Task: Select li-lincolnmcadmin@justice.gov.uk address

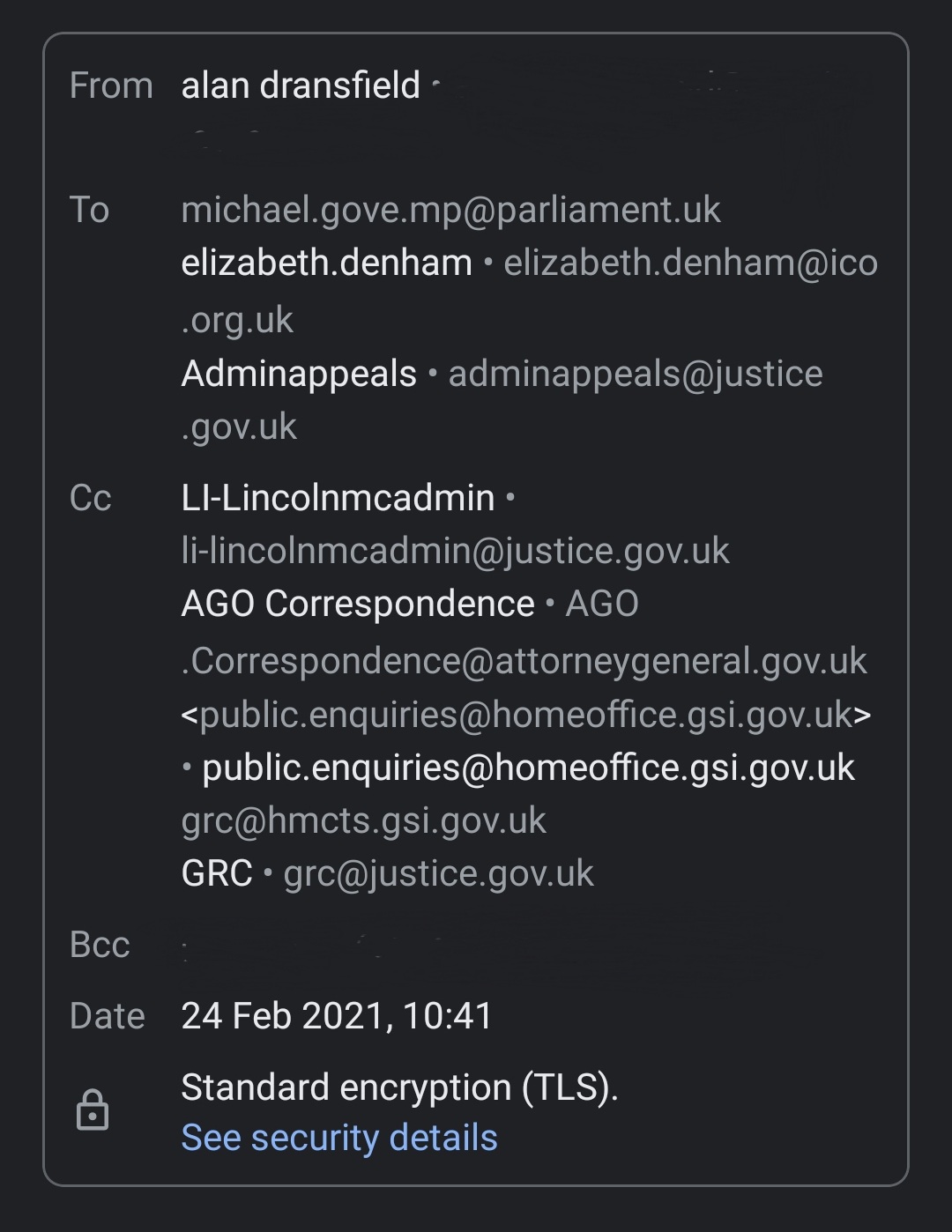Action: [x=455, y=551]
